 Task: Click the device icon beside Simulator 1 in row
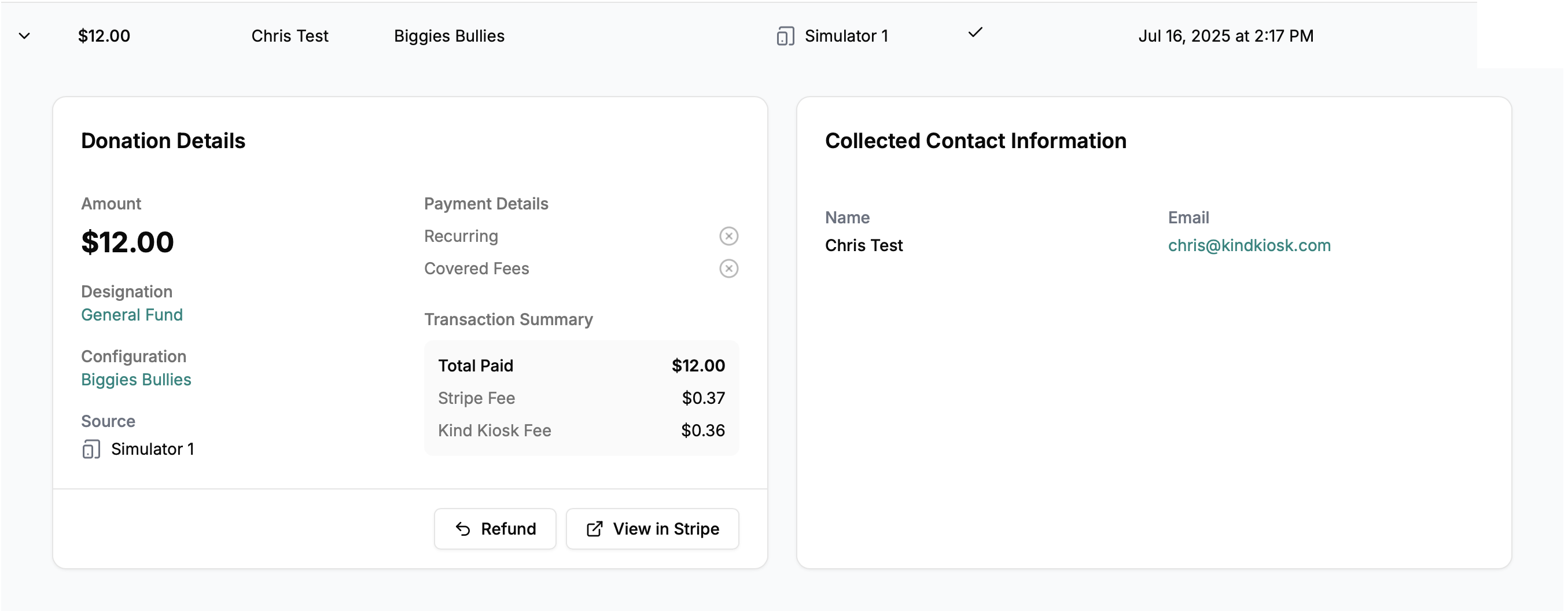[785, 36]
